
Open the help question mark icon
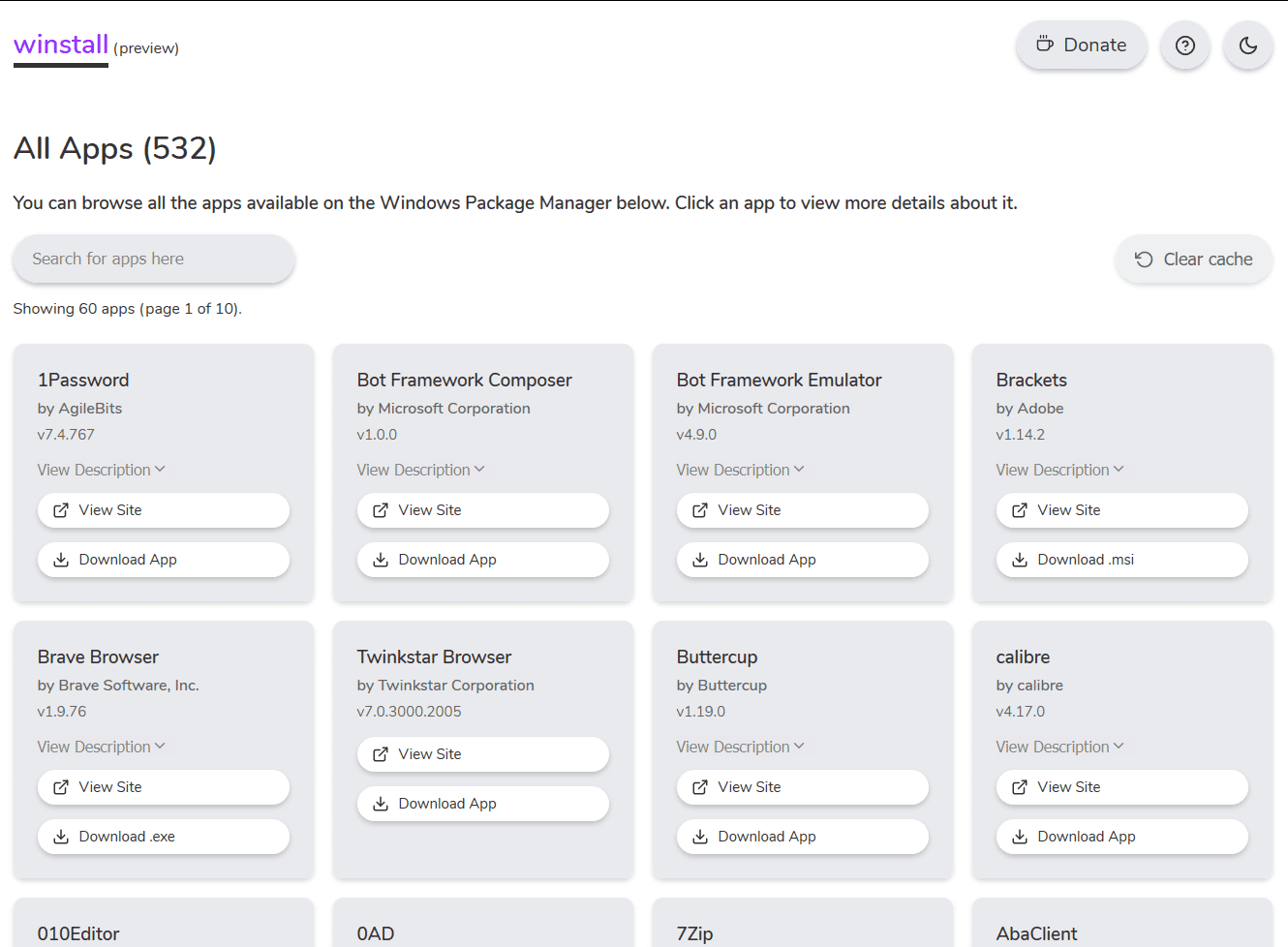[1185, 45]
